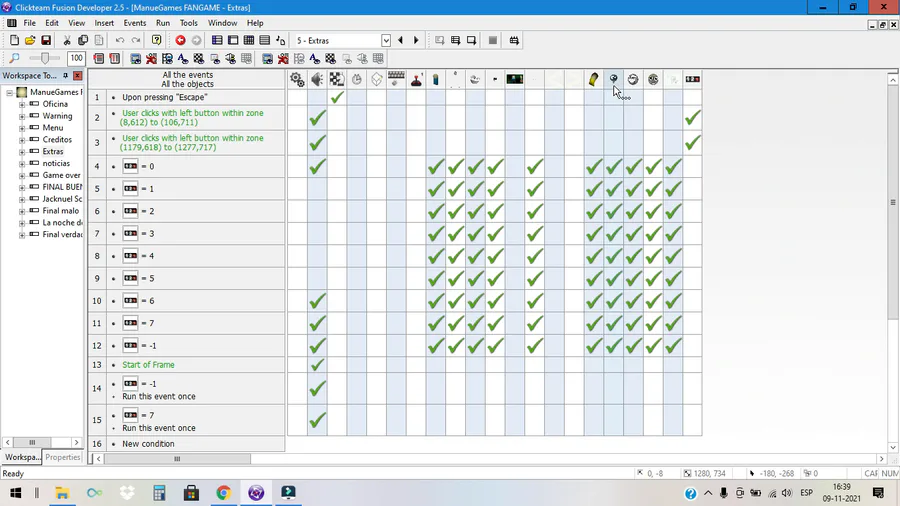Toggle Sound action in event 10 row
Image resolution: width=900 pixels, height=506 pixels.
pyautogui.click(x=317, y=301)
